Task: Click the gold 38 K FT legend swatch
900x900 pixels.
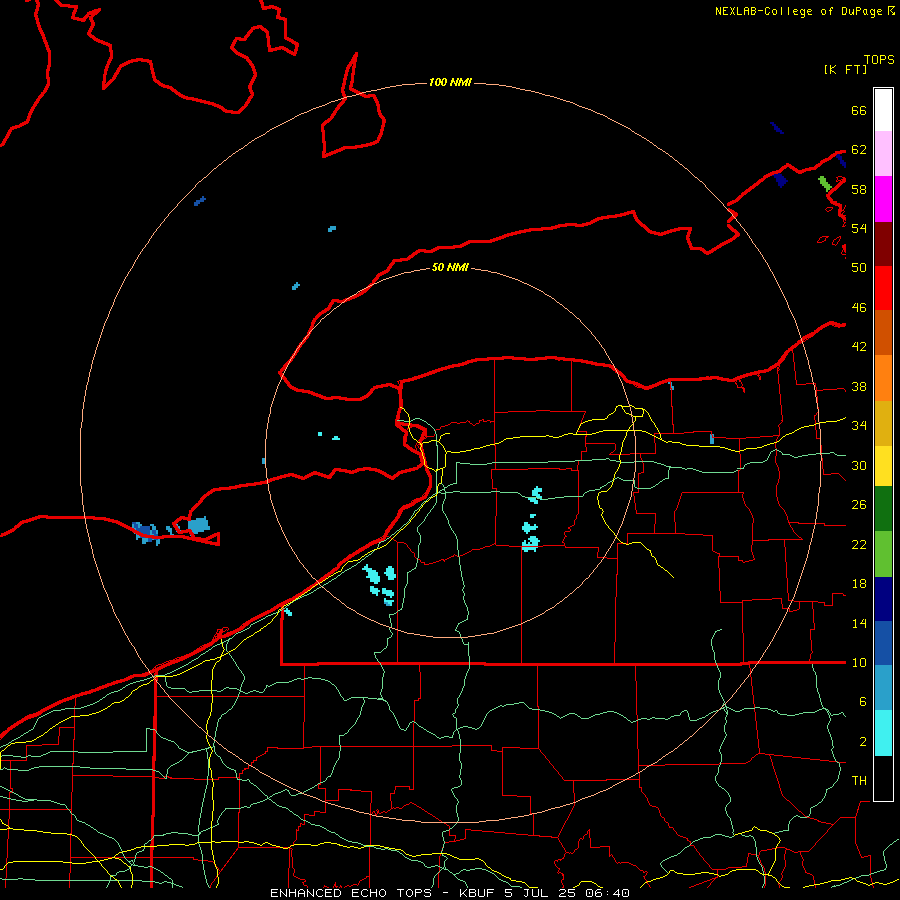Action: pyautogui.click(x=883, y=423)
